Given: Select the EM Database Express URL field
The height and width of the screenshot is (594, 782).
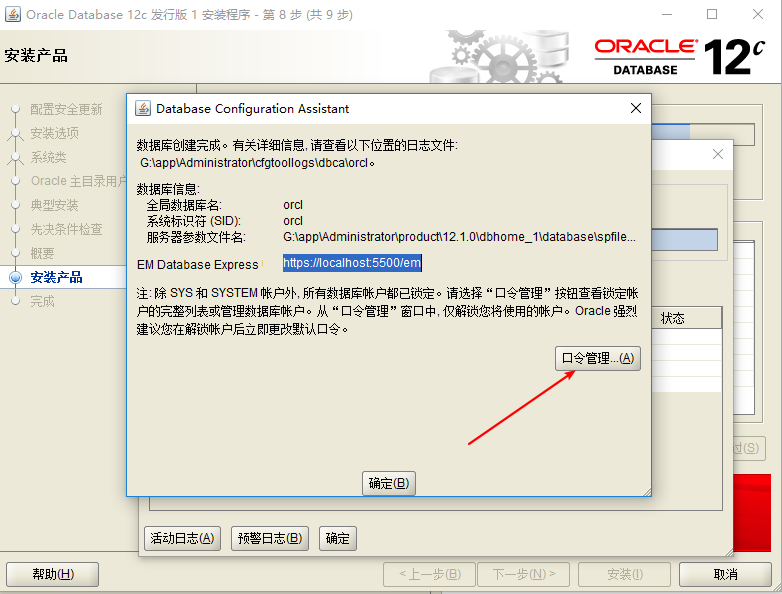Looking at the screenshot, I should click(352, 263).
